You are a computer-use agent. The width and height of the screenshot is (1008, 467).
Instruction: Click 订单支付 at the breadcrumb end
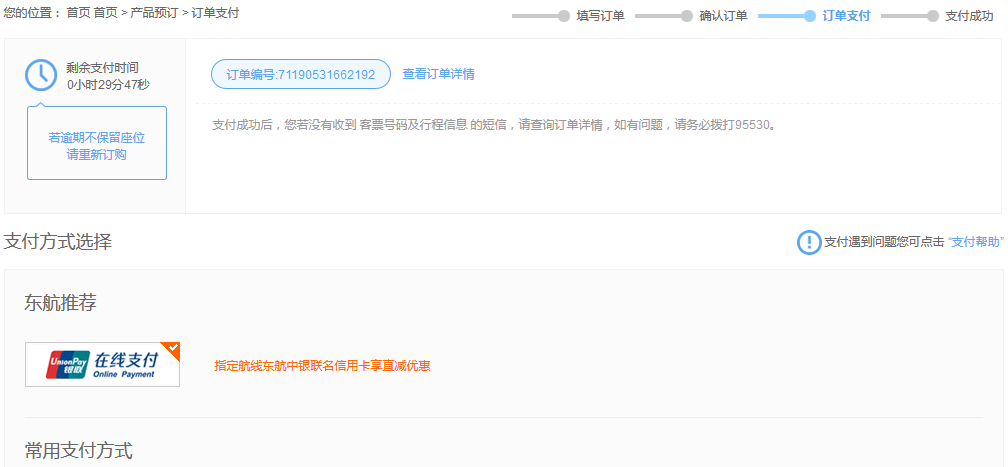[x=215, y=13]
